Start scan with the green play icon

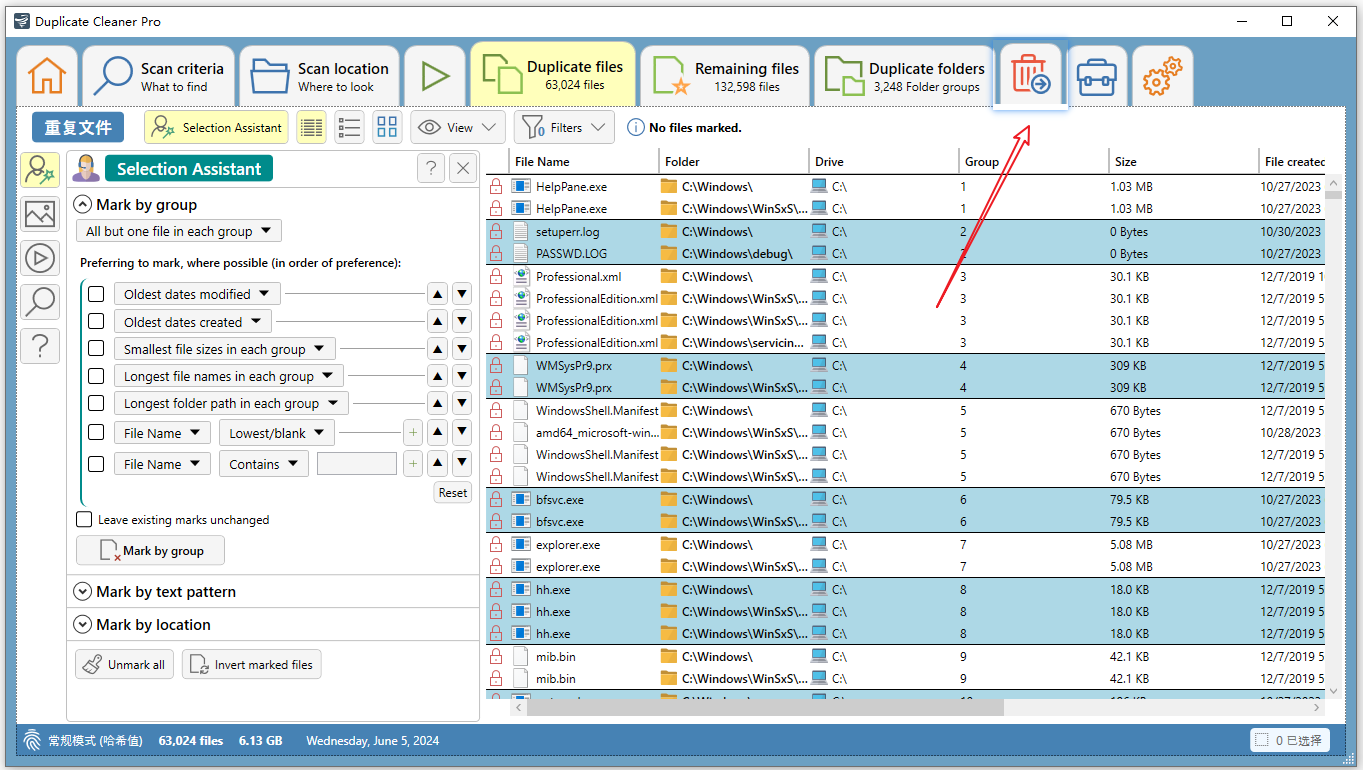click(x=435, y=76)
